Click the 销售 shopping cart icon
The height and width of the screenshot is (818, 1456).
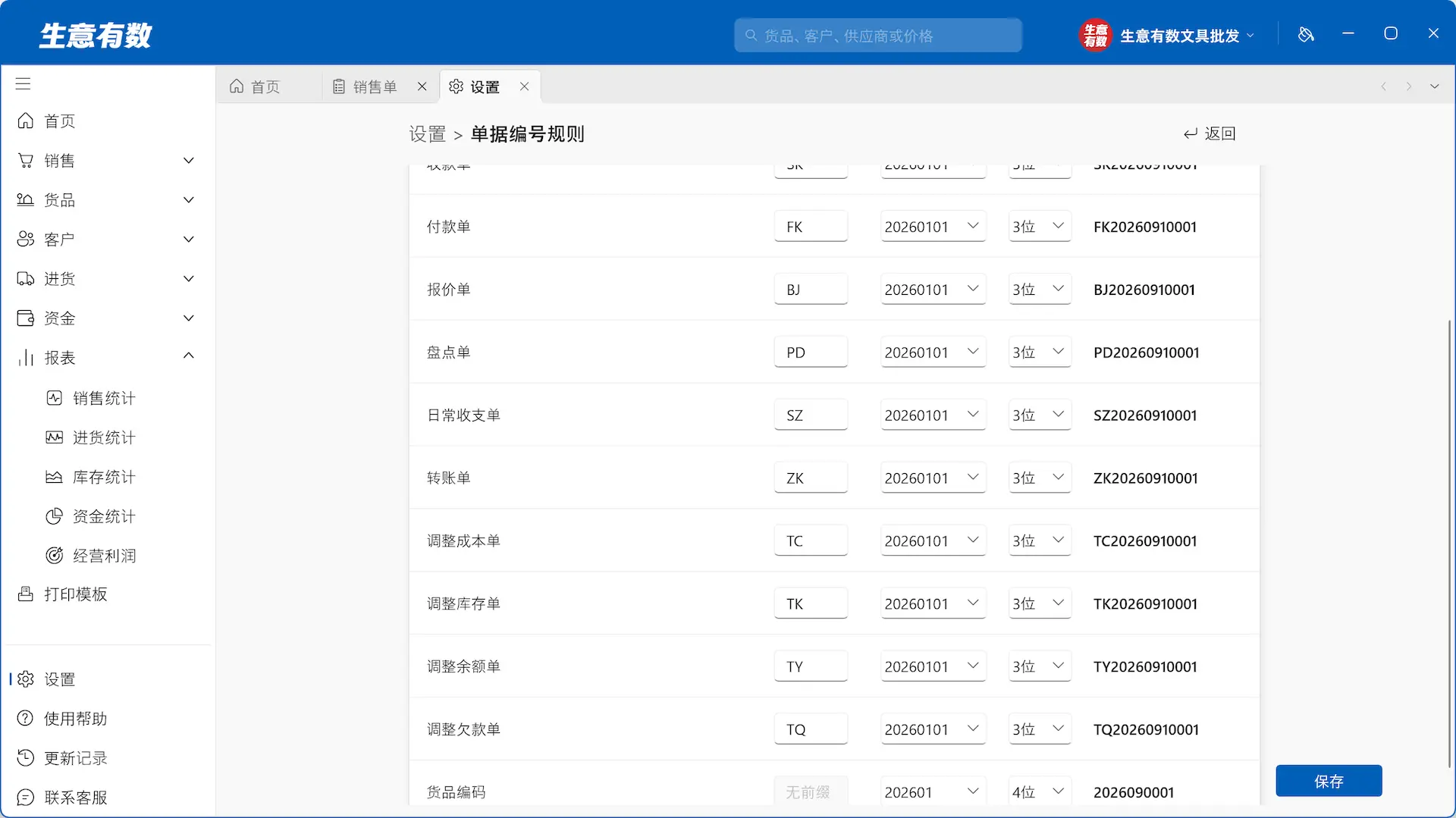pos(26,161)
